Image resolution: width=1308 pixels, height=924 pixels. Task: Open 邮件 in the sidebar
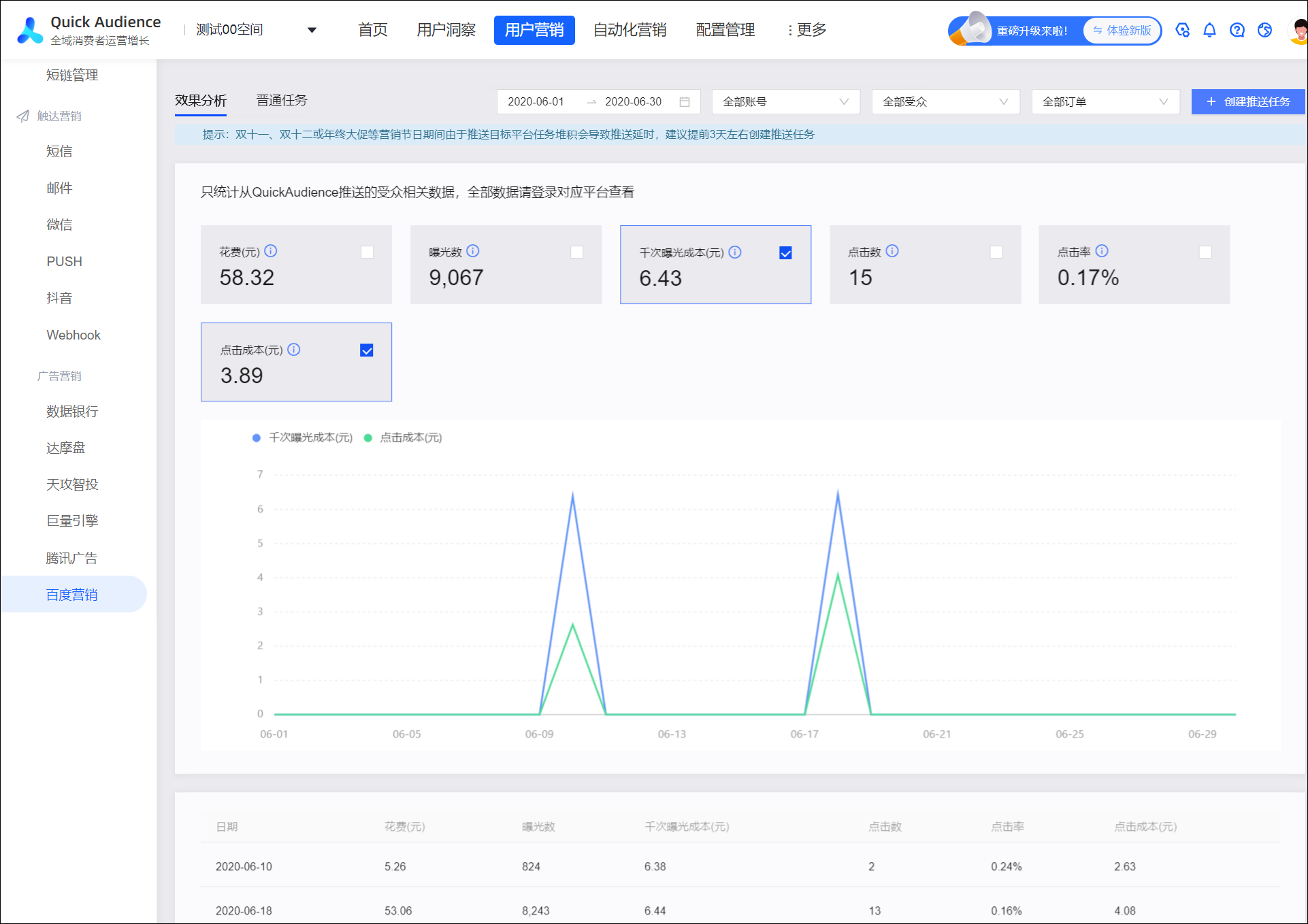(59, 188)
